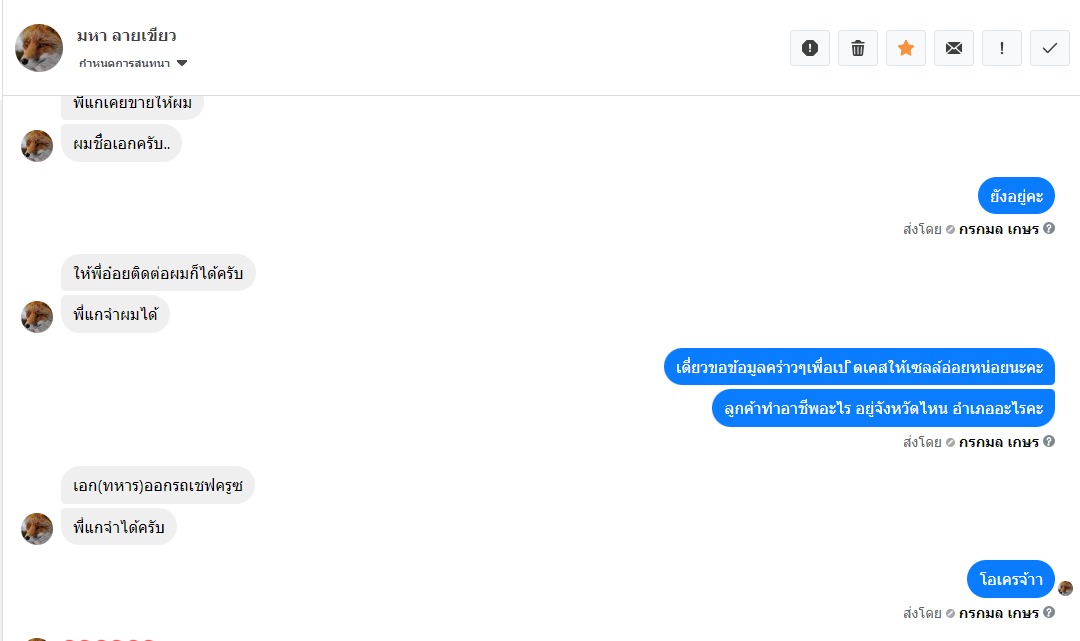
Task: Open sender กรกมล เกษร under ยังอยู่คะ
Action: (x=998, y=229)
